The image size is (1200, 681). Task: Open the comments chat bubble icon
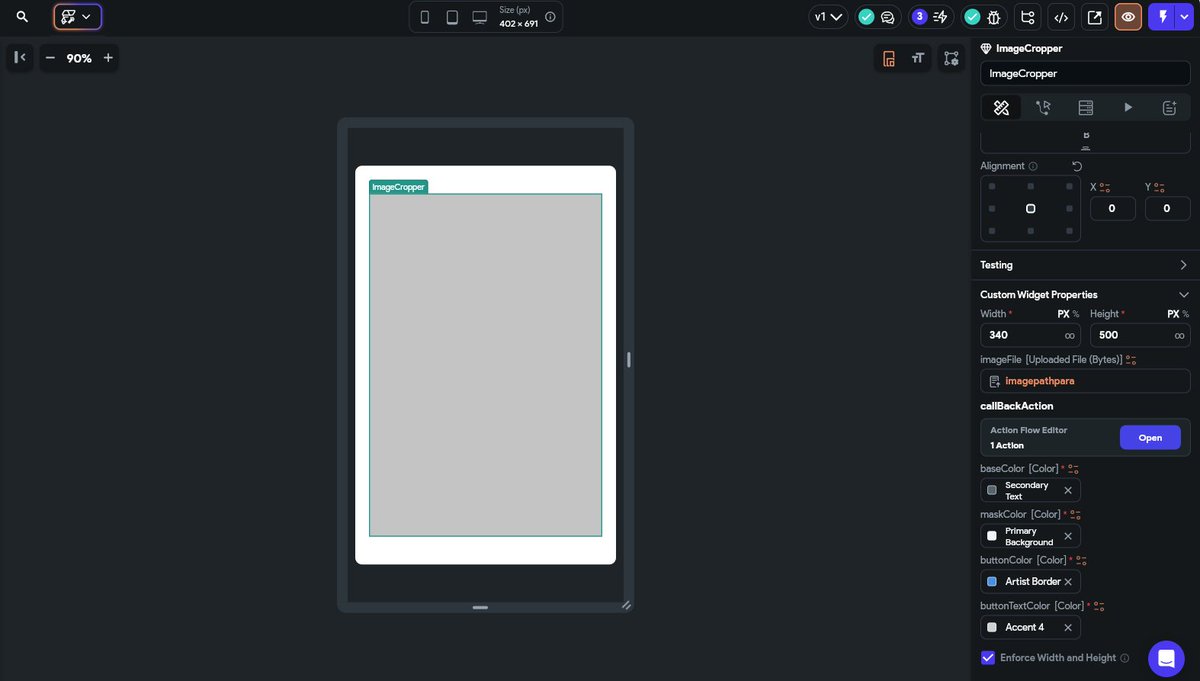(887, 17)
